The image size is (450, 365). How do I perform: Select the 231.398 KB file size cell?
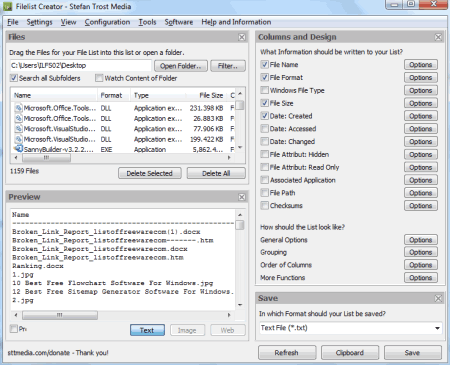tap(206, 108)
